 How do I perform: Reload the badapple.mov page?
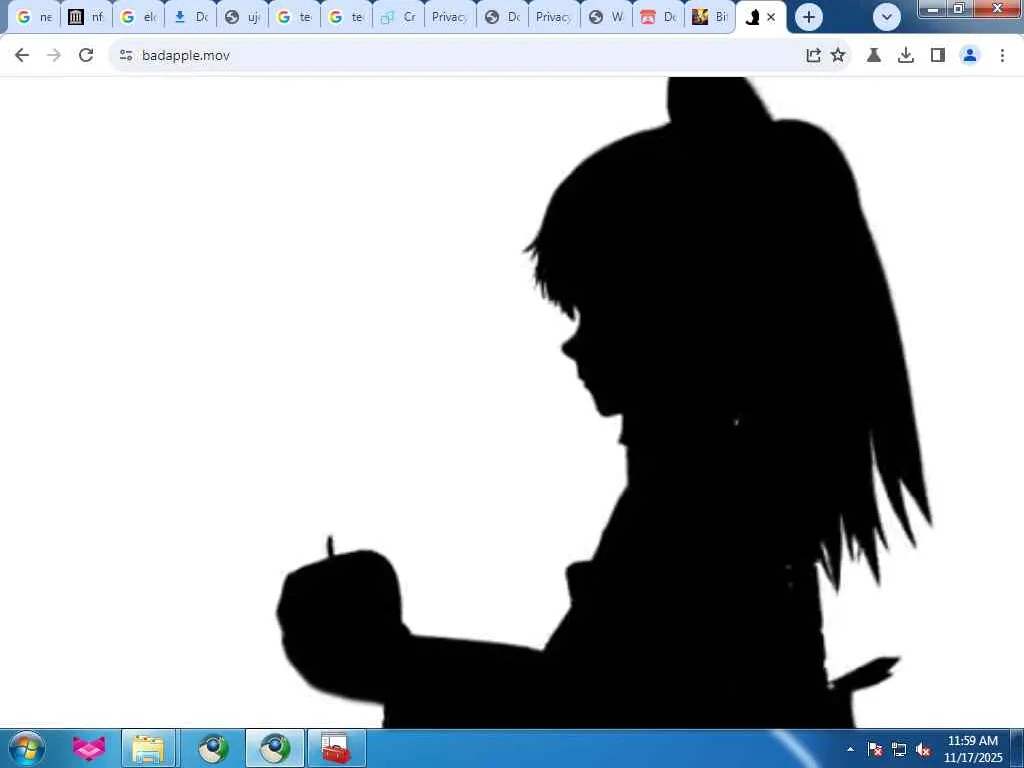pyautogui.click(x=86, y=56)
